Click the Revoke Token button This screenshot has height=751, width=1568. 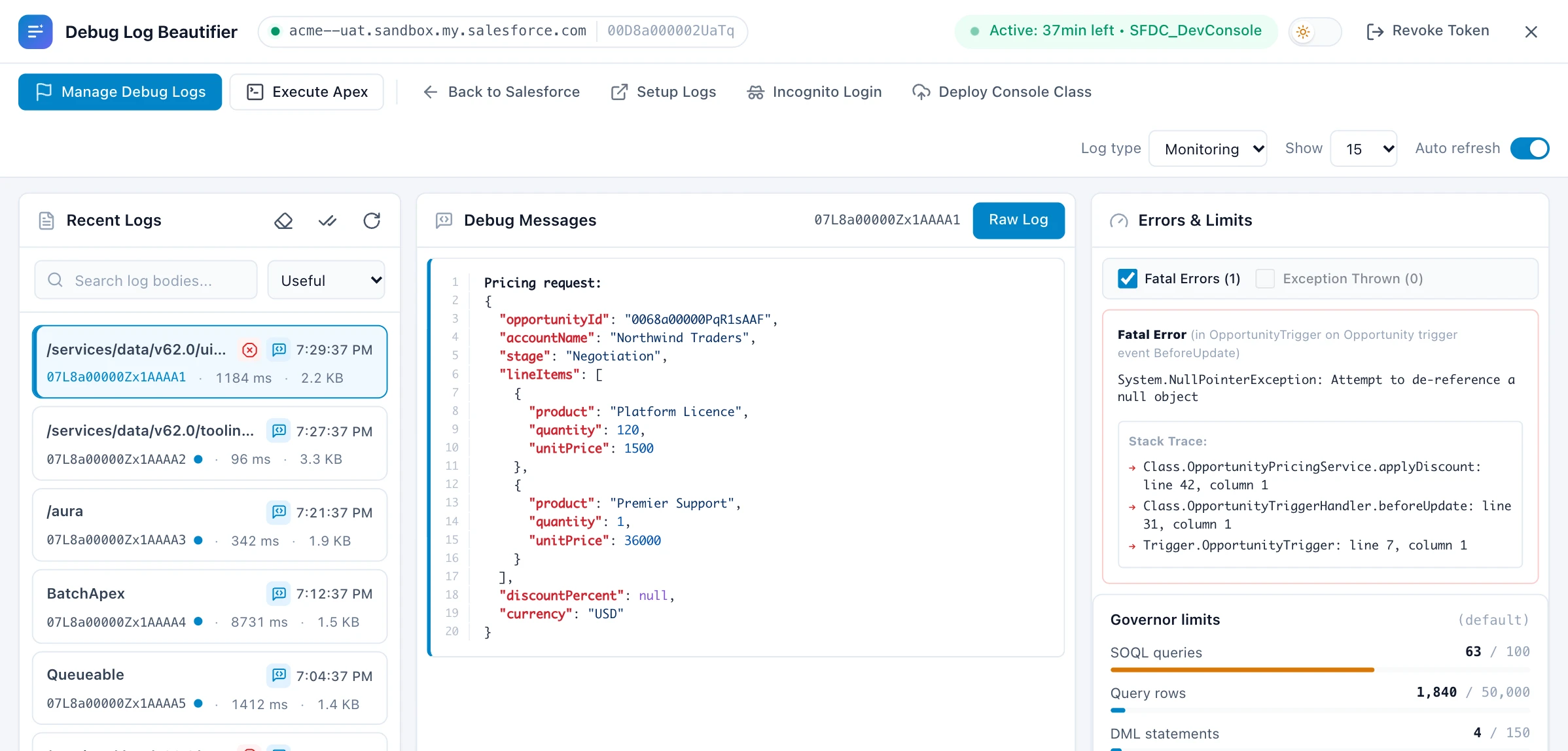coord(1428,31)
